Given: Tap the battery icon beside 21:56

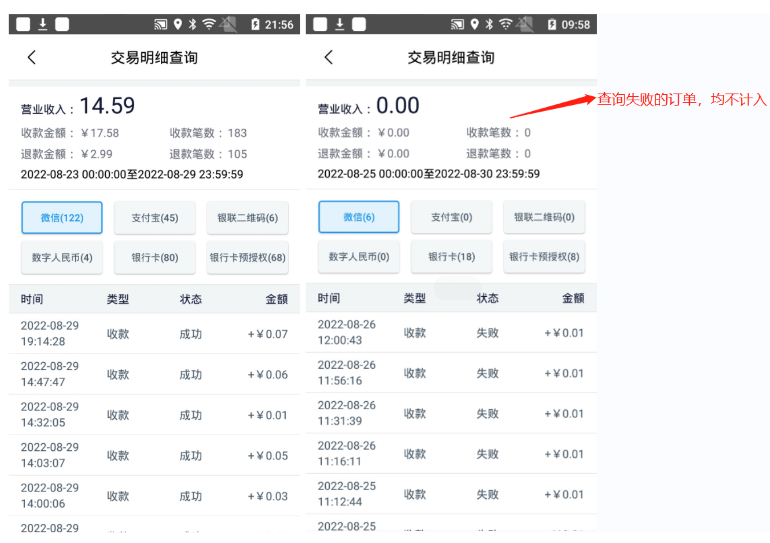Looking at the screenshot, I should [255, 24].
